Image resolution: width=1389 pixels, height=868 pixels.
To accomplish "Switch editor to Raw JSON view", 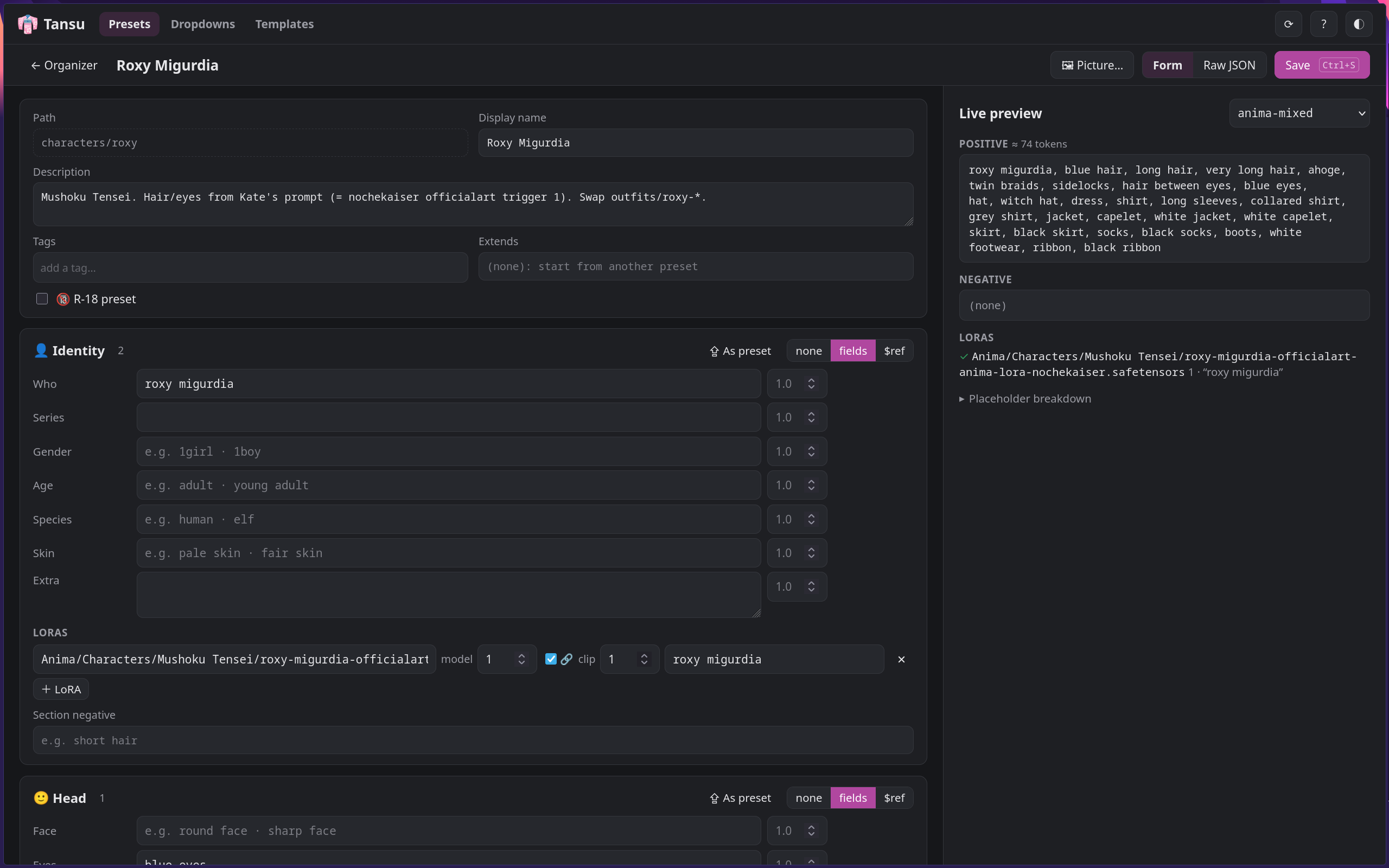I will tap(1229, 65).
